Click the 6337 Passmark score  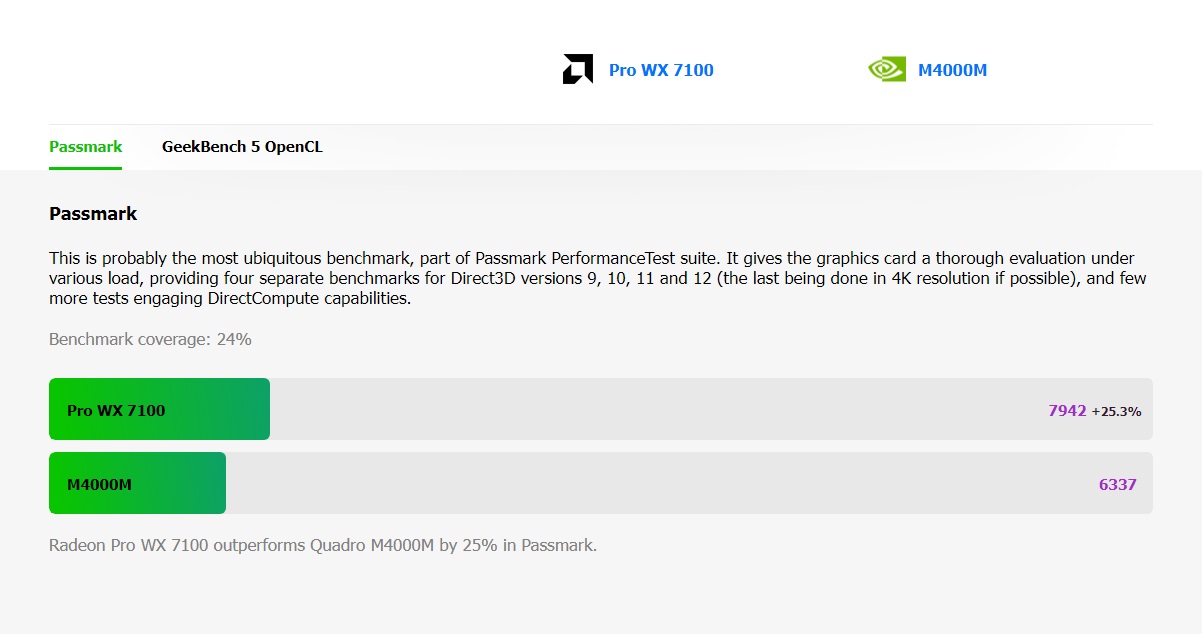1117,485
